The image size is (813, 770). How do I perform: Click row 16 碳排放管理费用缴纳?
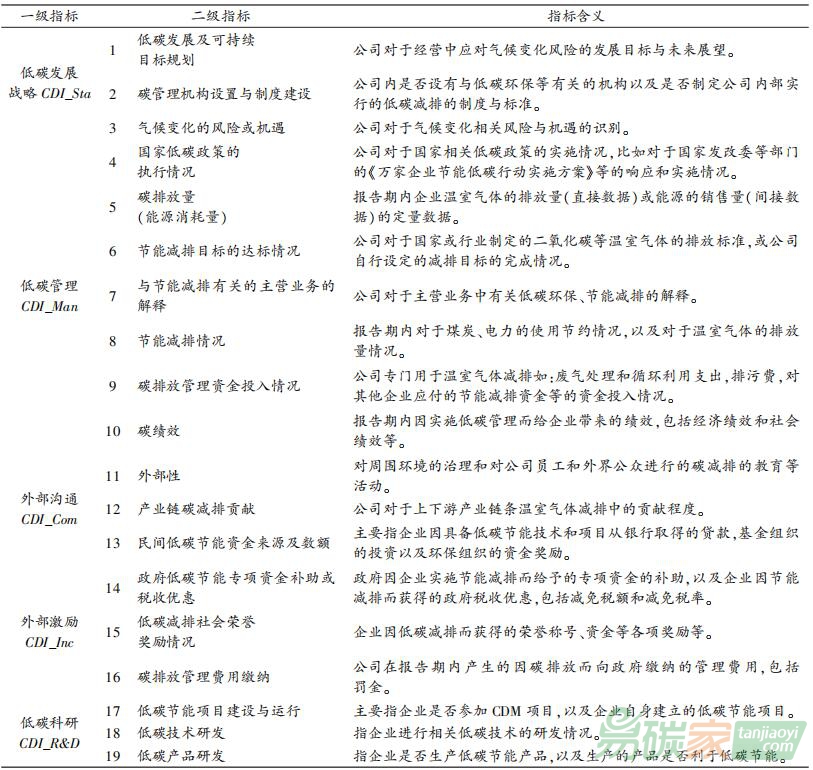pyautogui.click(x=204, y=677)
